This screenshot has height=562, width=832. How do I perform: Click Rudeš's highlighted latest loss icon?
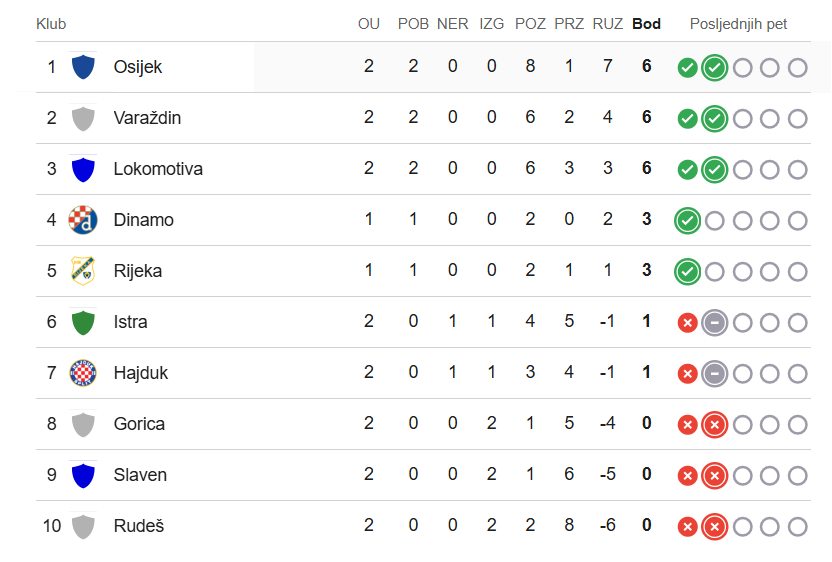pyautogui.click(x=714, y=526)
